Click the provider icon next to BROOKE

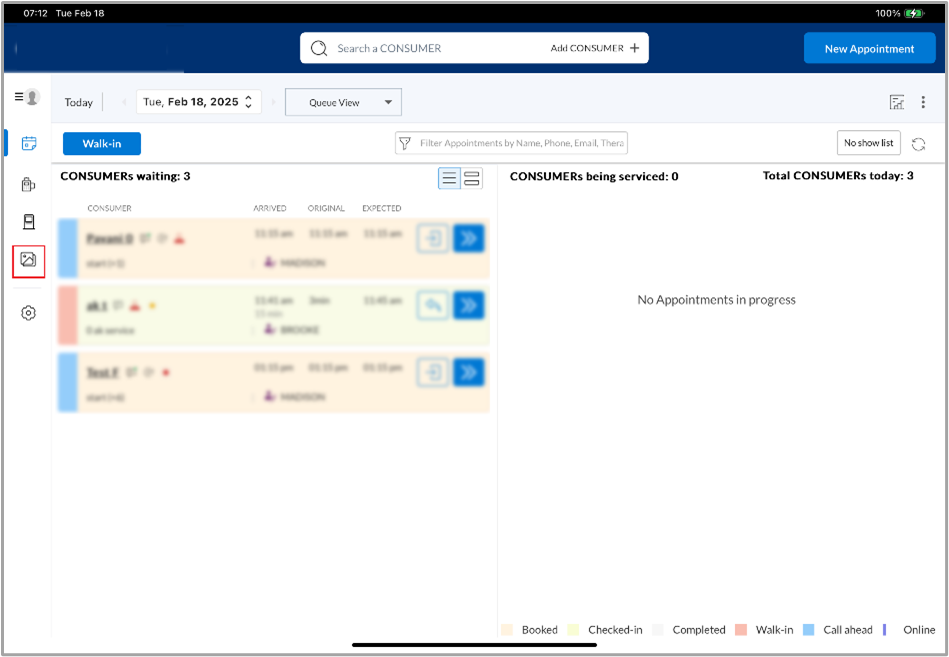point(270,330)
